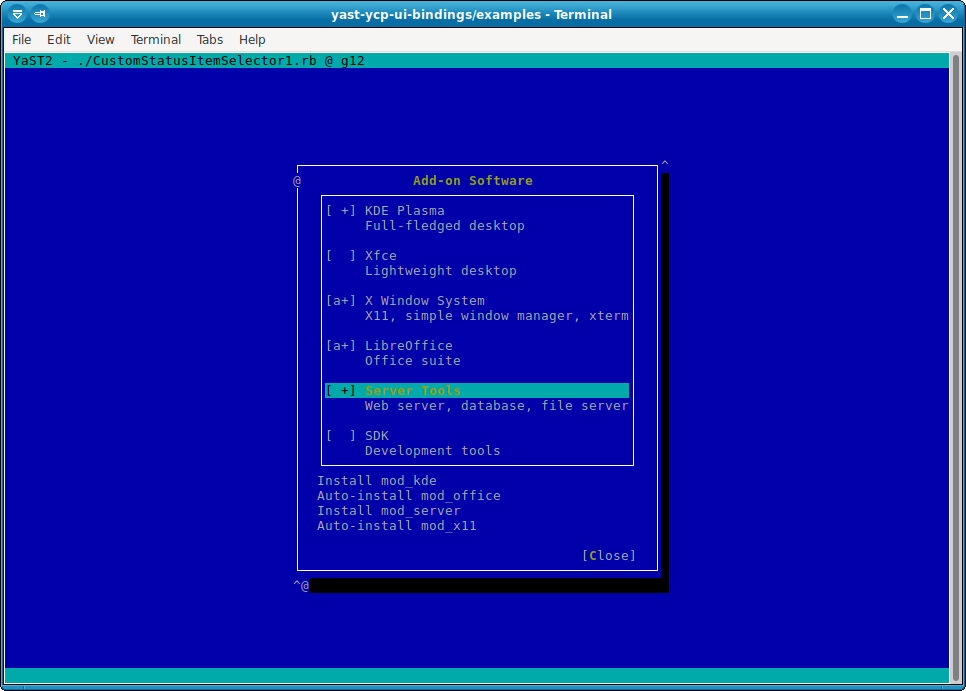Minimize the Terminal window
The width and height of the screenshot is (966, 691).
[904, 14]
